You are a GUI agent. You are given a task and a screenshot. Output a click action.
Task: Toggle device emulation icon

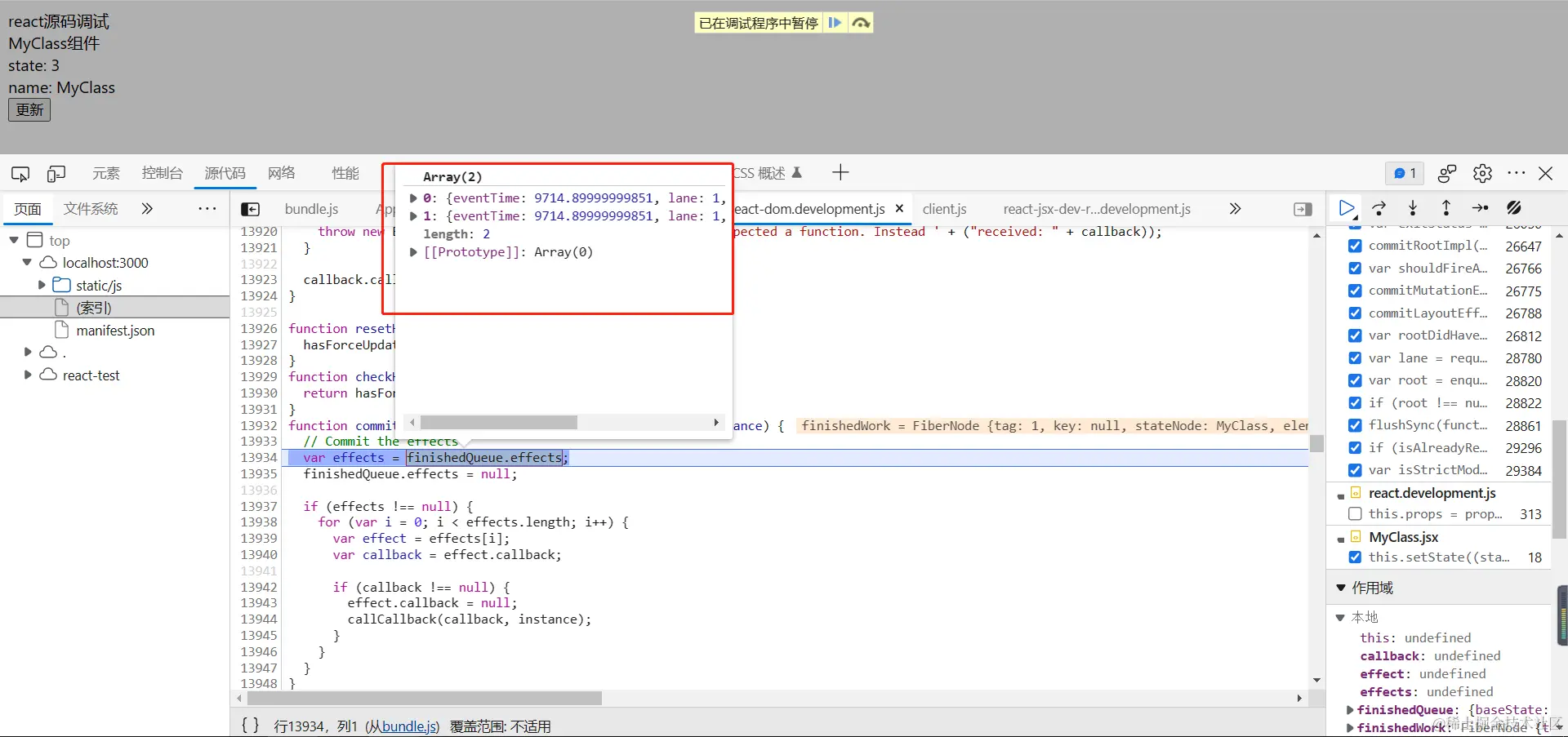(x=56, y=173)
